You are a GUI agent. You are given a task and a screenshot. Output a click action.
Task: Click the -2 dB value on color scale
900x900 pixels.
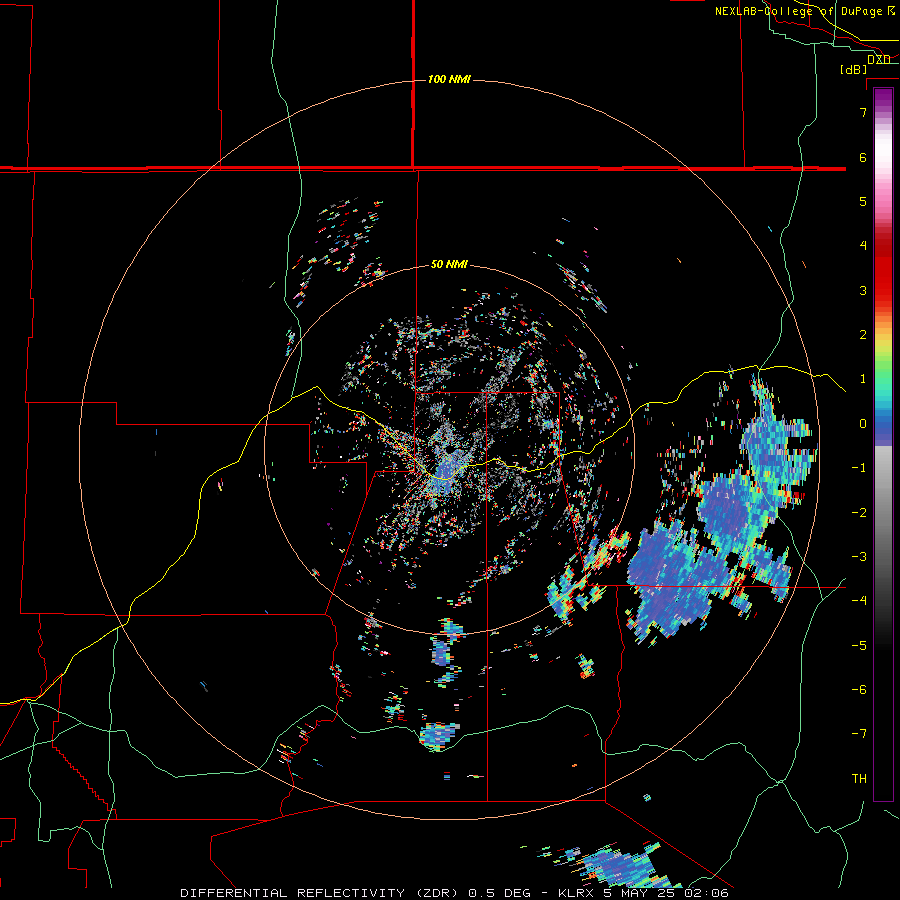pyautogui.click(x=859, y=513)
